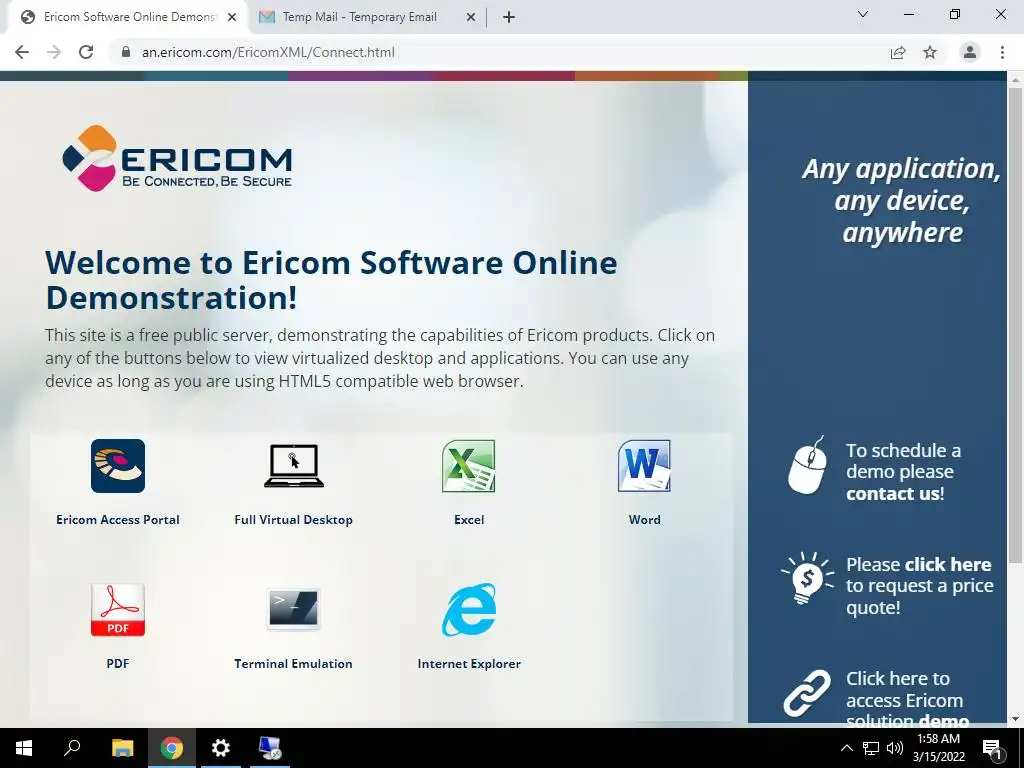Image resolution: width=1024 pixels, height=768 pixels.
Task: Launch the Terminal Emulation icon
Action: pos(294,609)
